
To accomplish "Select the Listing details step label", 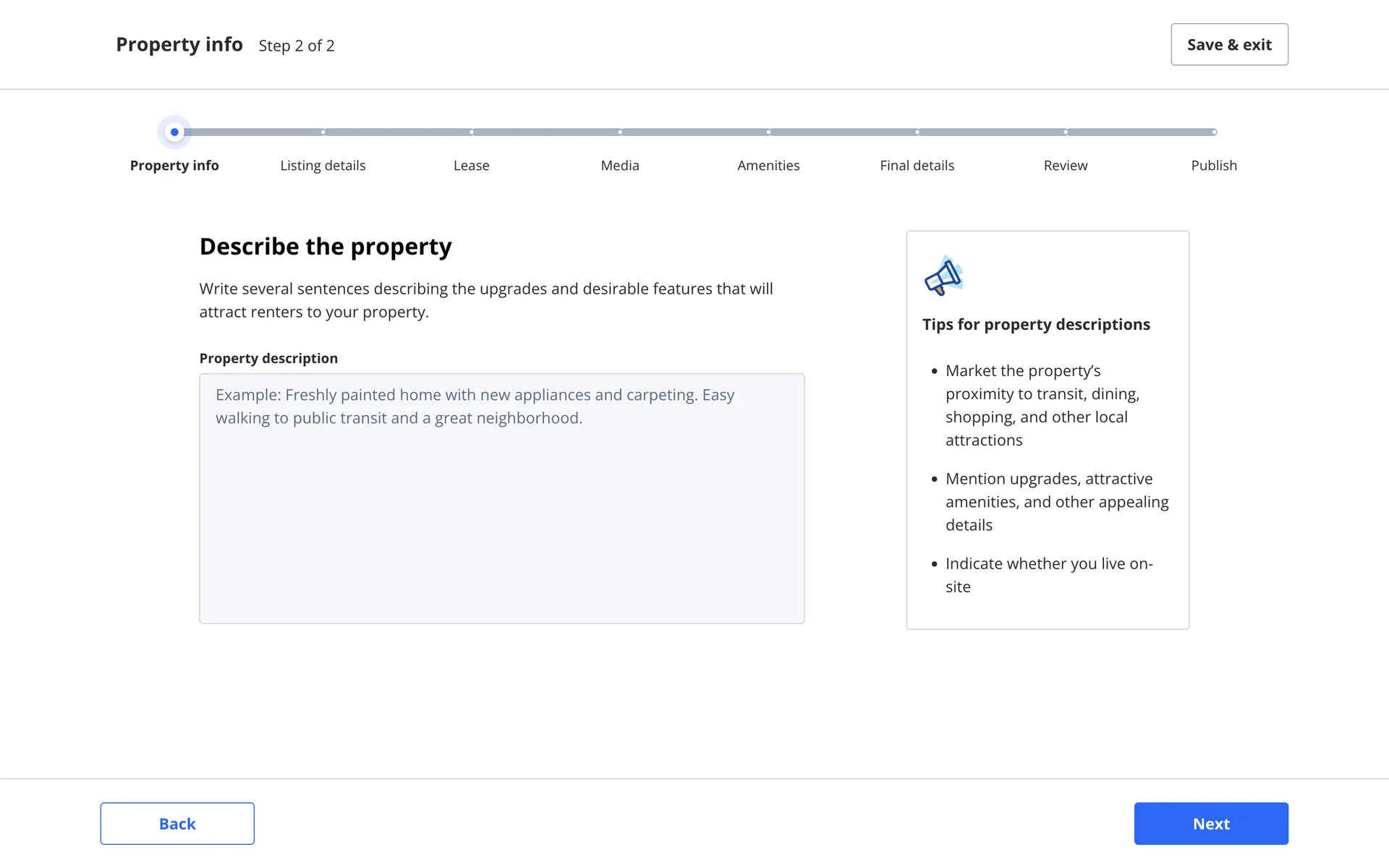I will pos(323,166).
